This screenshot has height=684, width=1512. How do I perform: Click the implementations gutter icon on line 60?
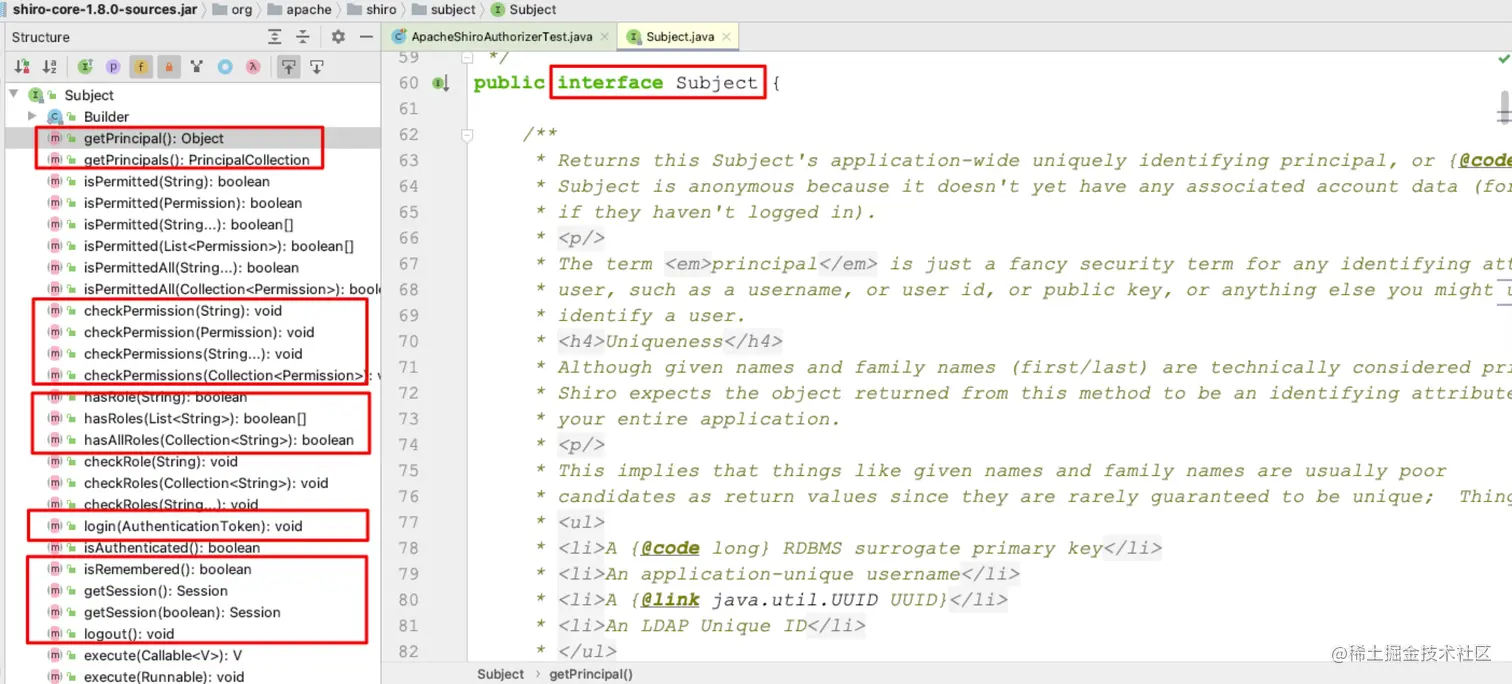click(440, 83)
